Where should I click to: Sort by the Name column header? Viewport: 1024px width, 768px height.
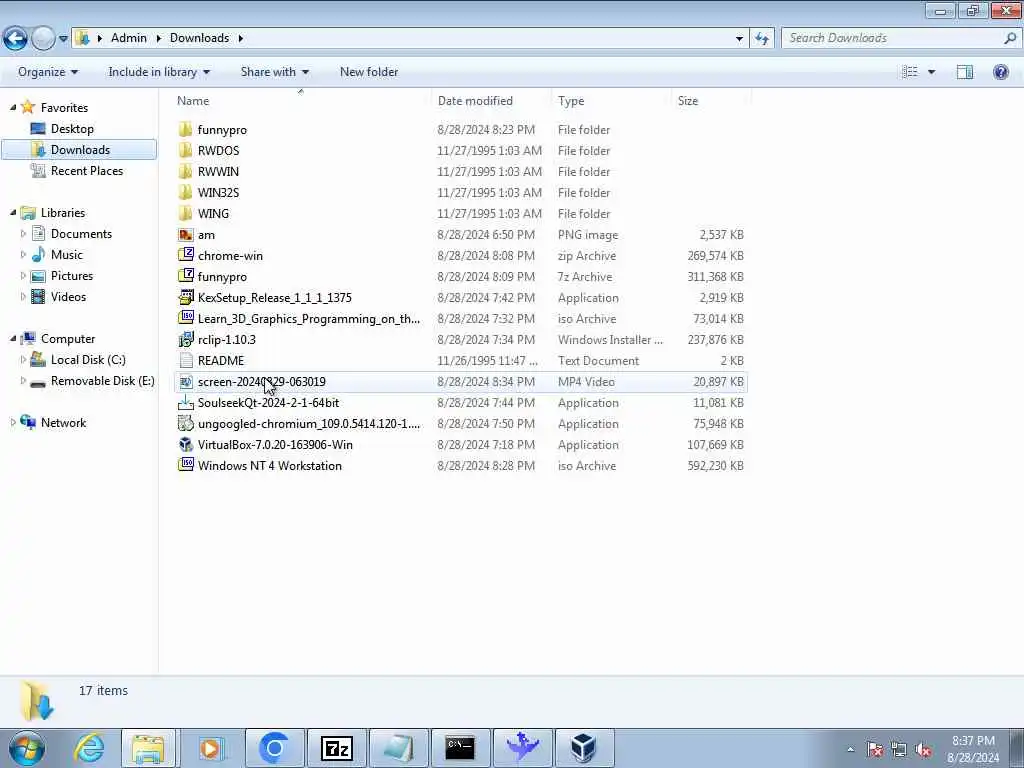pyautogui.click(x=193, y=101)
